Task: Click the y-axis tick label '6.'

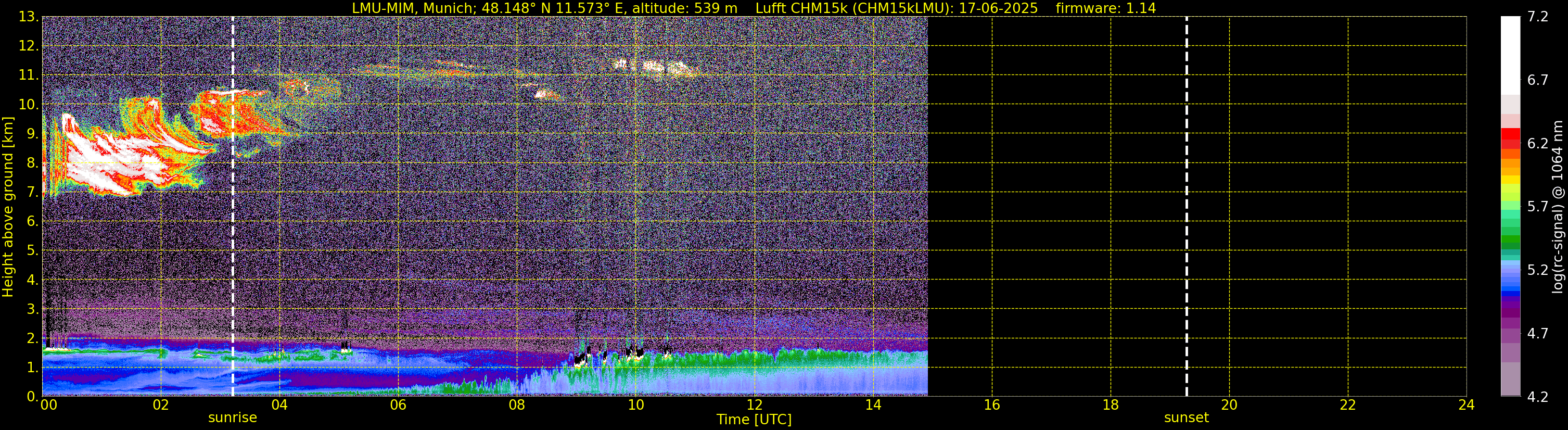Action: (32, 222)
